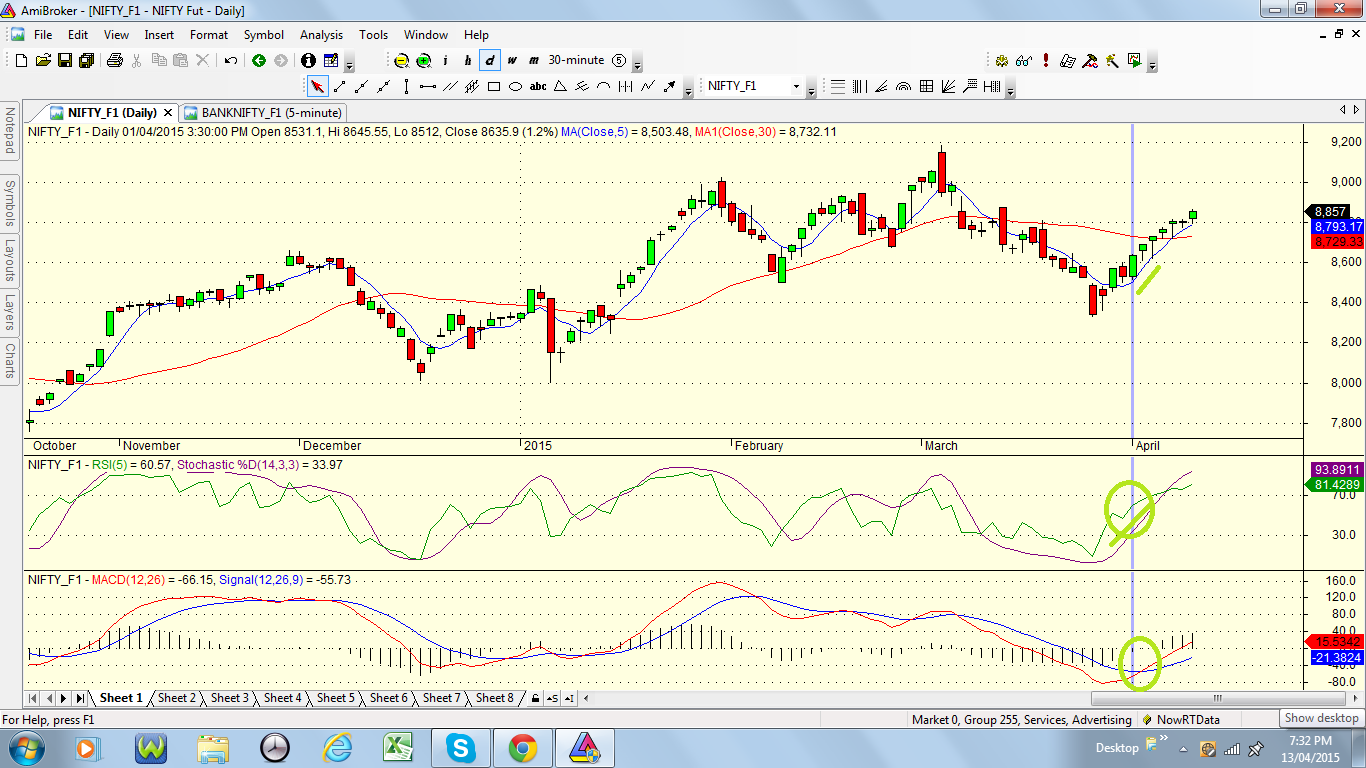
Task: Create a new document with New icon
Action: tap(22, 60)
